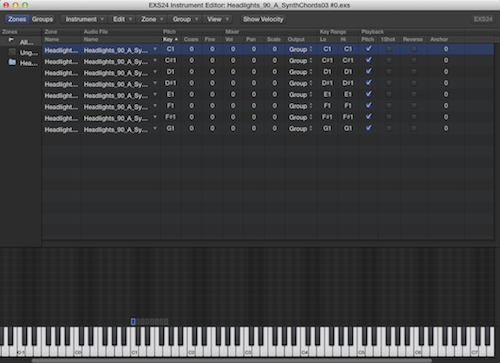
Task: Select the All zones sidebar icon
Action: pos(12,41)
